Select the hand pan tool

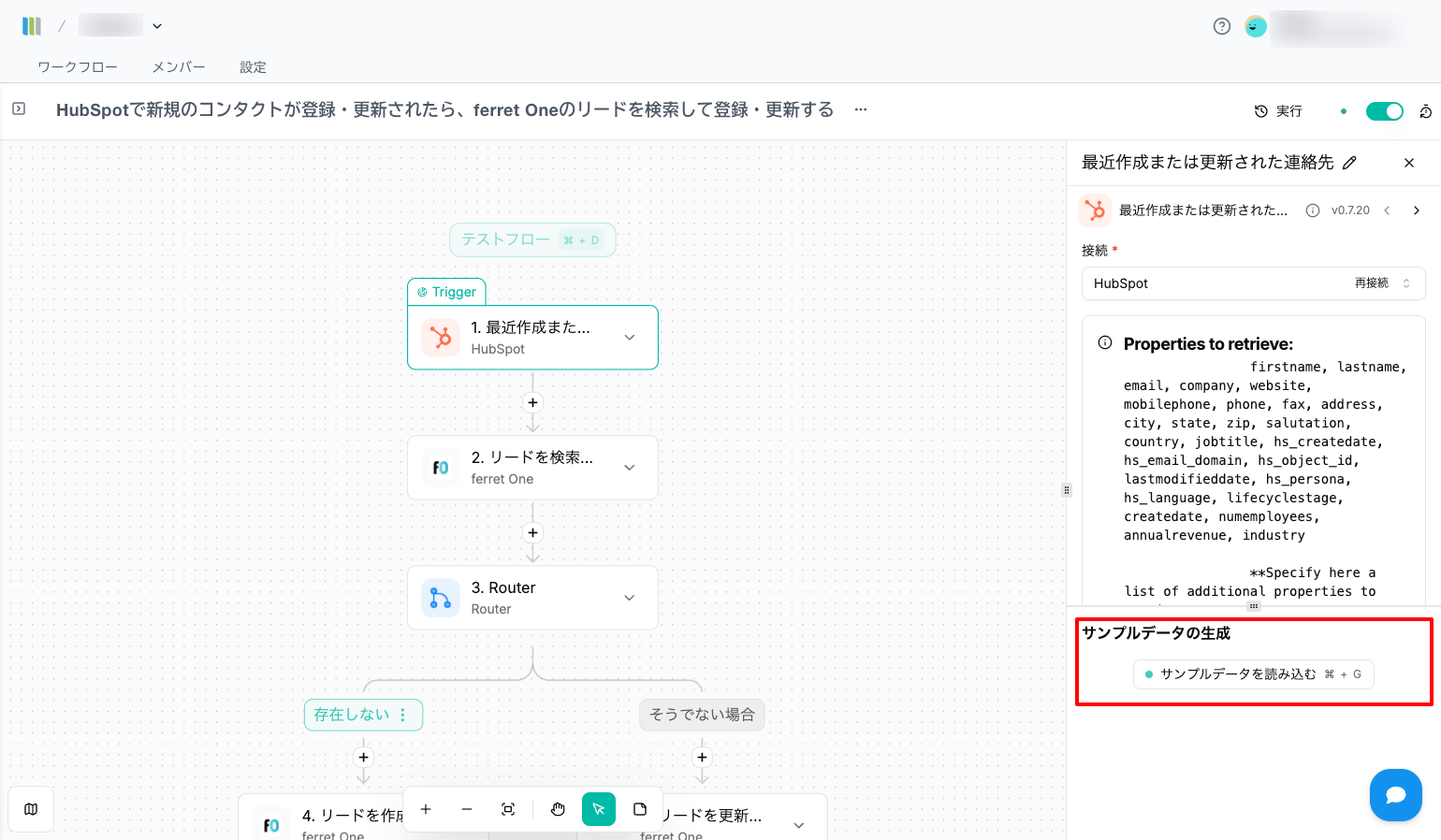coord(558,809)
